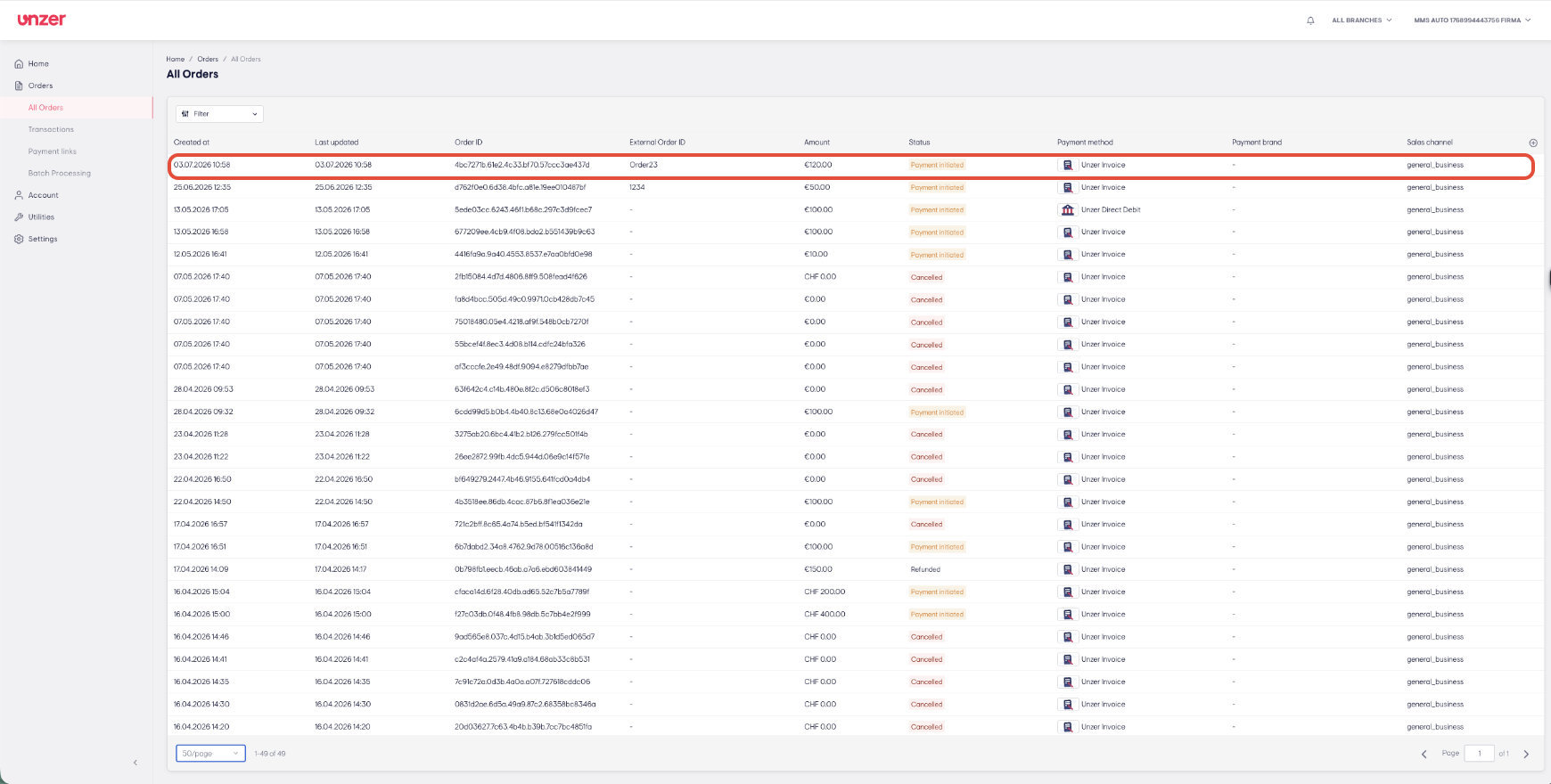Go to the previous page arrow
The height and width of the screenshot is (784, 1551).
1424,754
